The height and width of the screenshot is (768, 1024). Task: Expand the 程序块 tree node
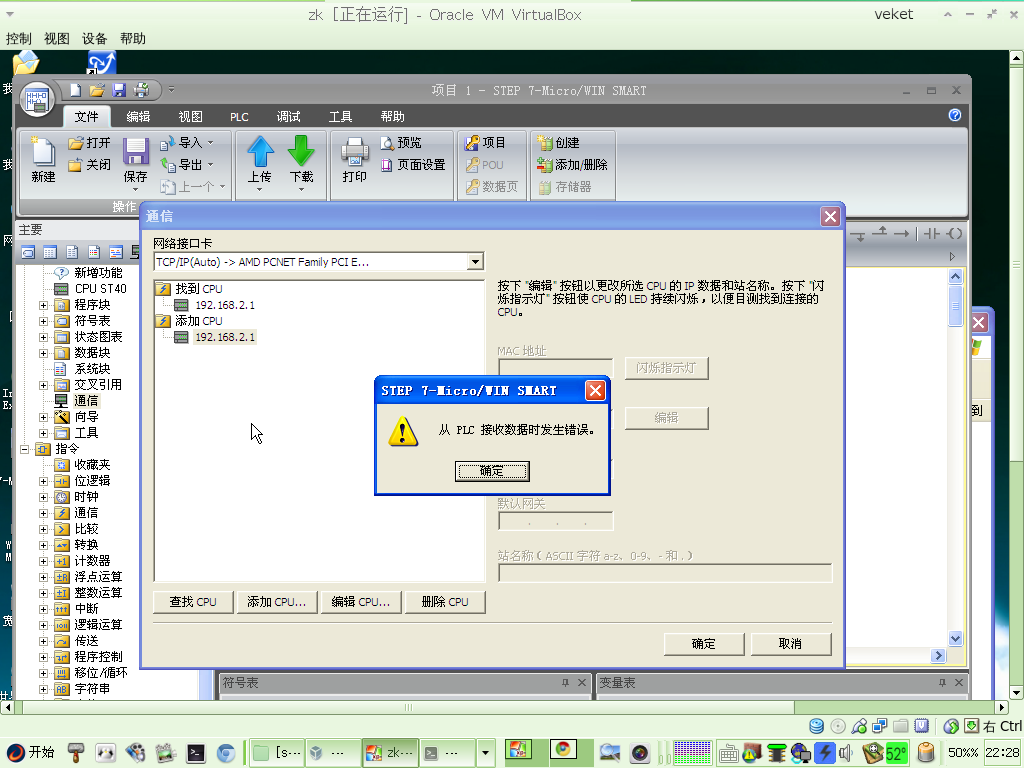[x=43, y=305]
